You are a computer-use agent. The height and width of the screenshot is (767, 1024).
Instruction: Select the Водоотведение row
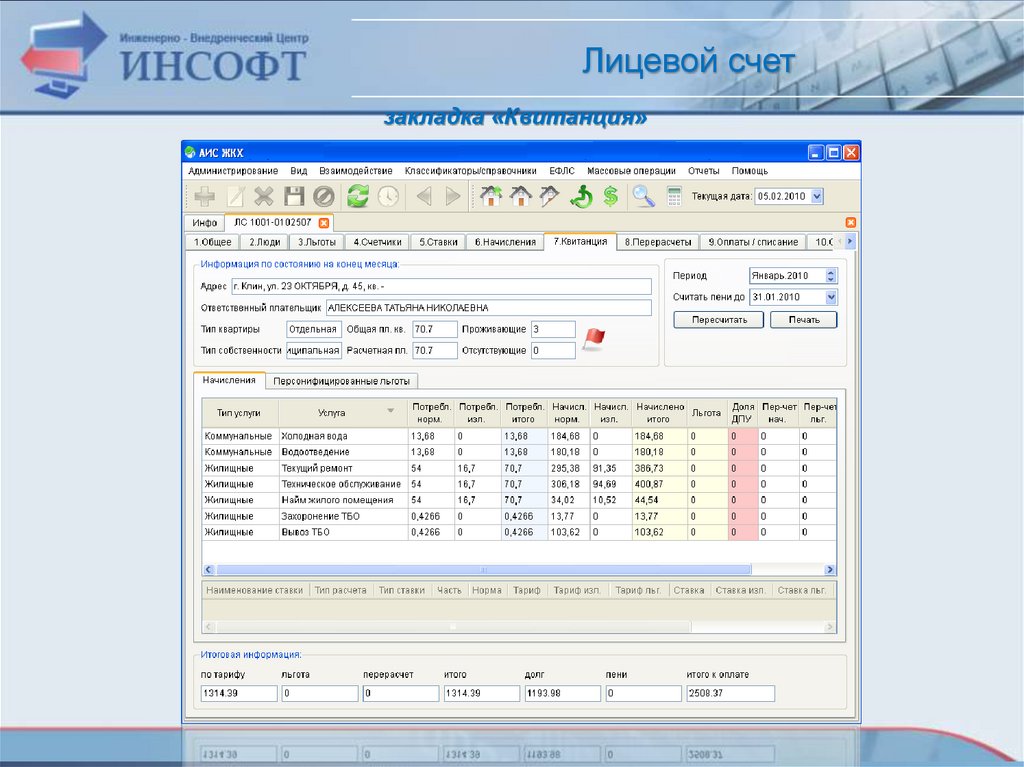point(519,452)
